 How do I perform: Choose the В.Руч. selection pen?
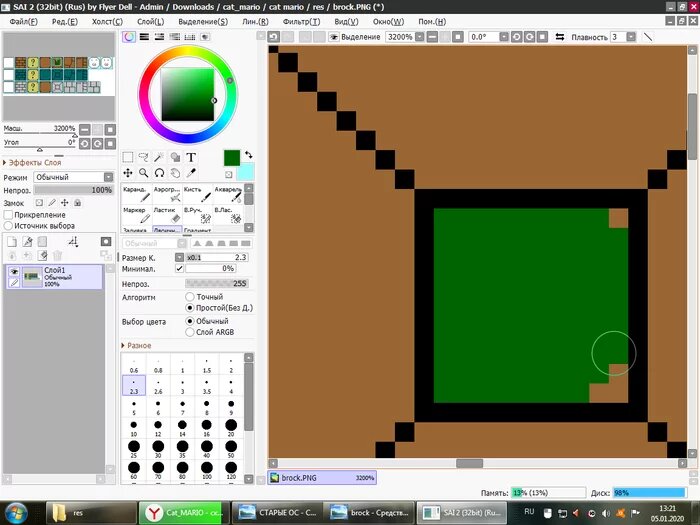coord(197,215)
